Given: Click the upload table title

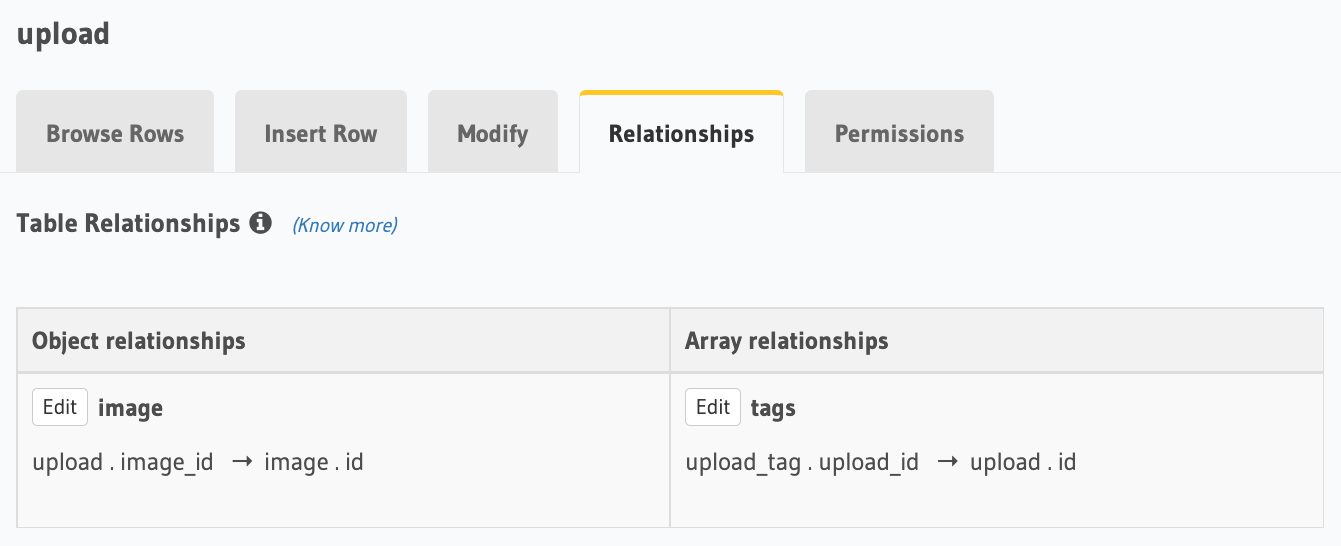Looking at the screenshot, I should pos(63,34).
